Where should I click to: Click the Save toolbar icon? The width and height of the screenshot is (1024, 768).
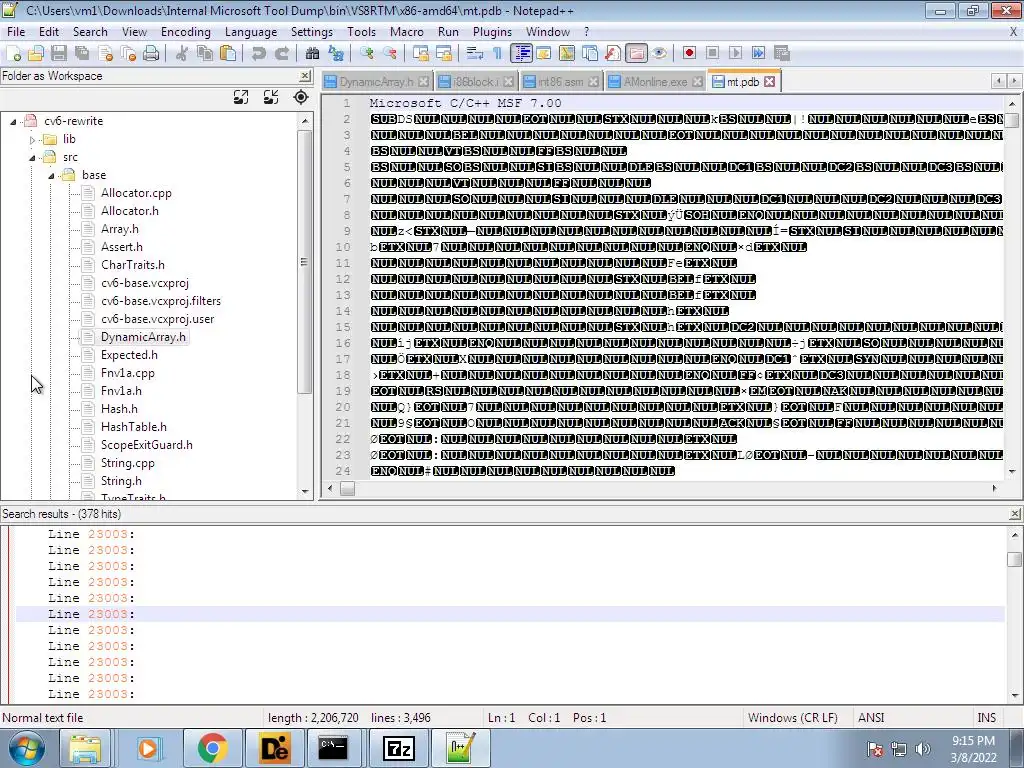(59, 54)
